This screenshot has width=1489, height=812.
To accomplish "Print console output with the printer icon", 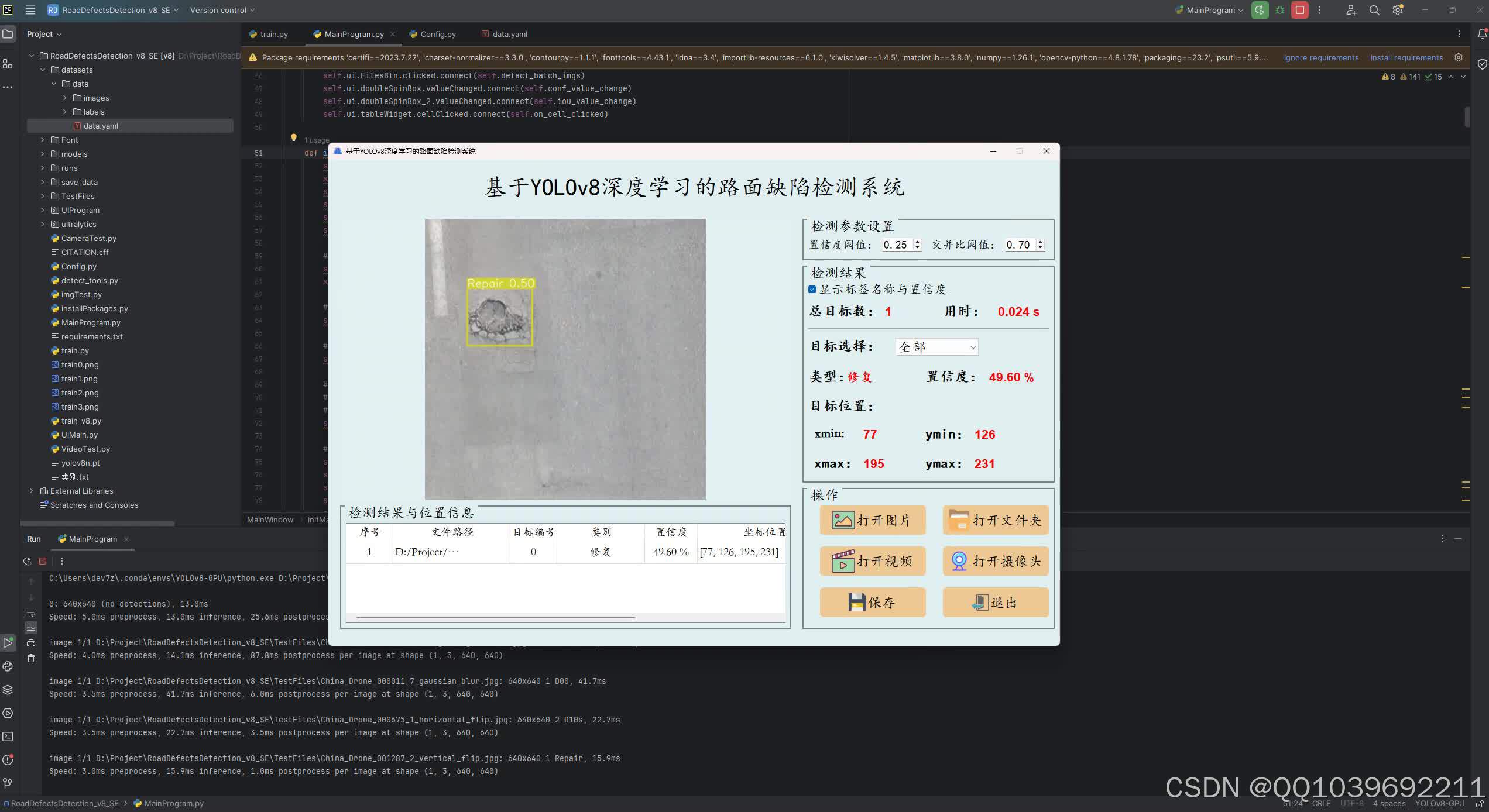I will [x=31, y=643].
